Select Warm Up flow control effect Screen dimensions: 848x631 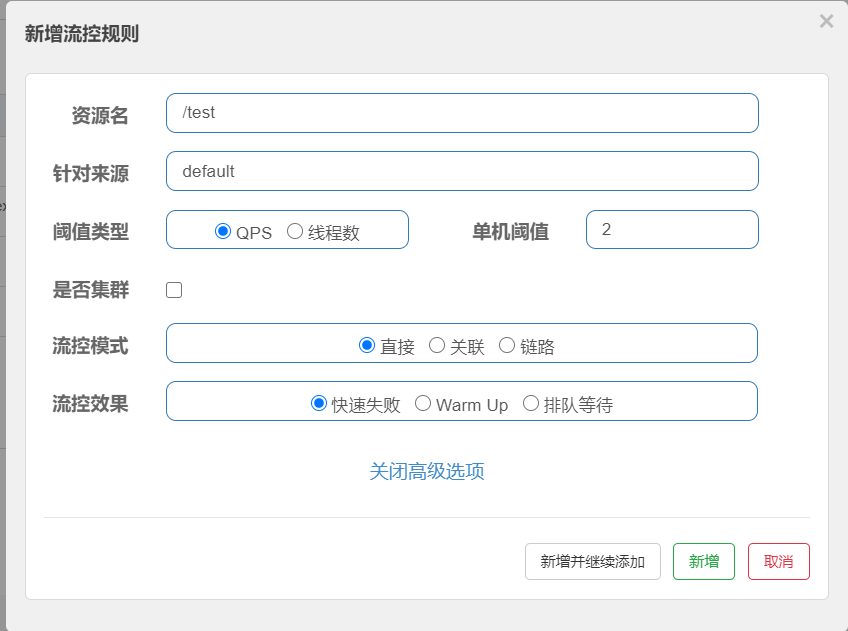point(423,403)
